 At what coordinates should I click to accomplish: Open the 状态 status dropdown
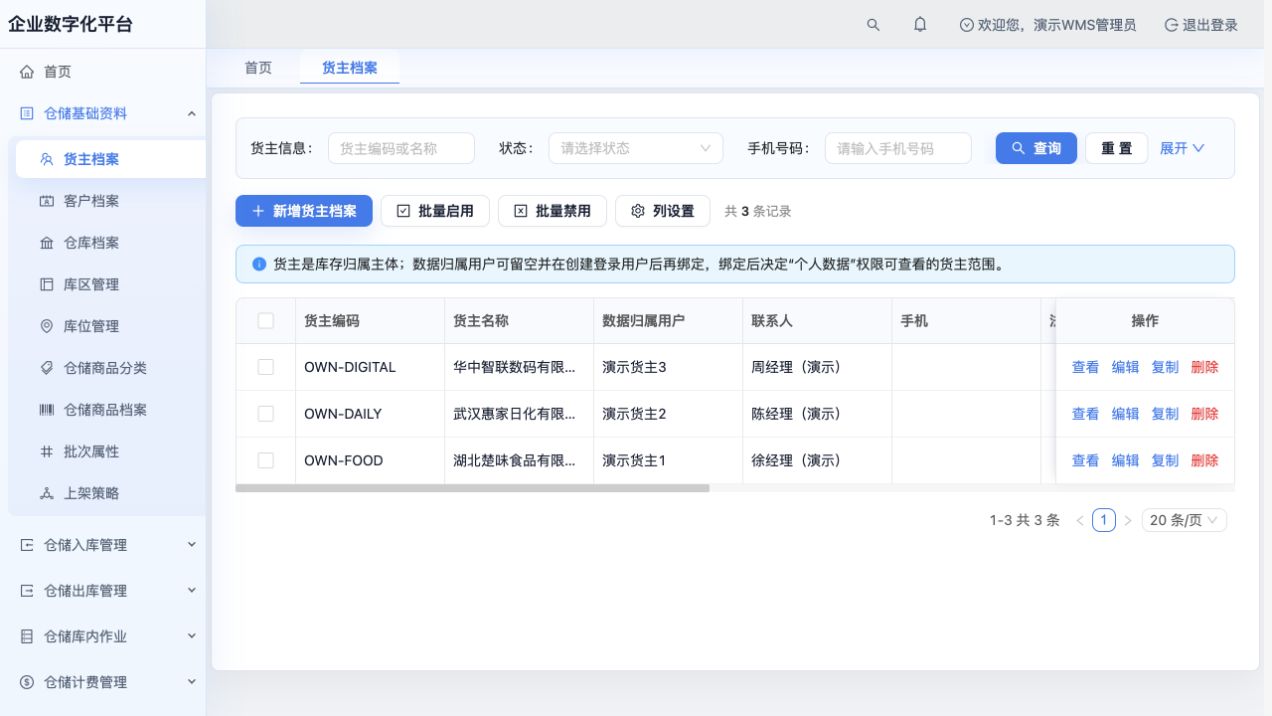pos(636,148)
